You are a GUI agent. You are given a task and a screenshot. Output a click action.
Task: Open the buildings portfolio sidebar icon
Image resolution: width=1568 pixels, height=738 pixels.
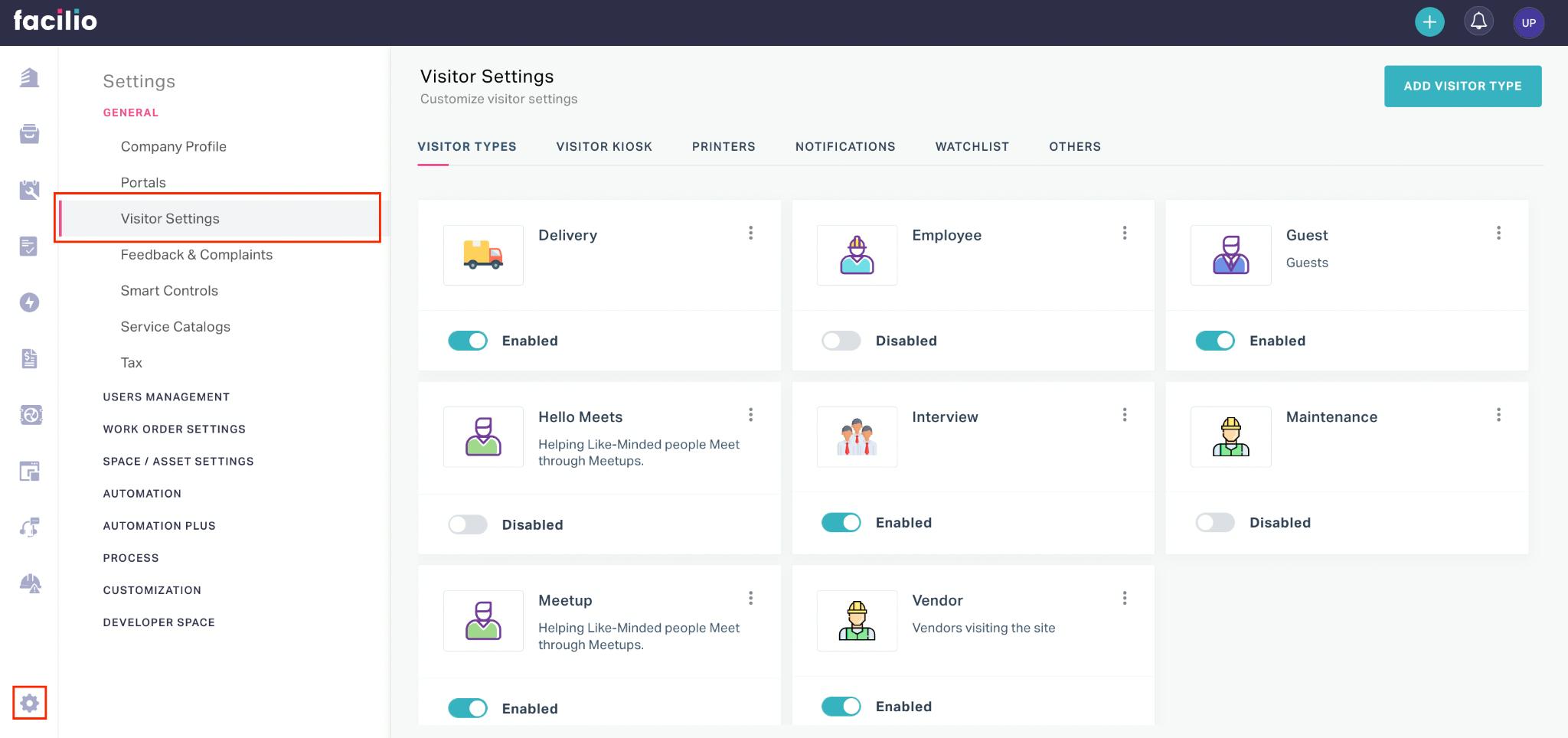tap(29, 77)
